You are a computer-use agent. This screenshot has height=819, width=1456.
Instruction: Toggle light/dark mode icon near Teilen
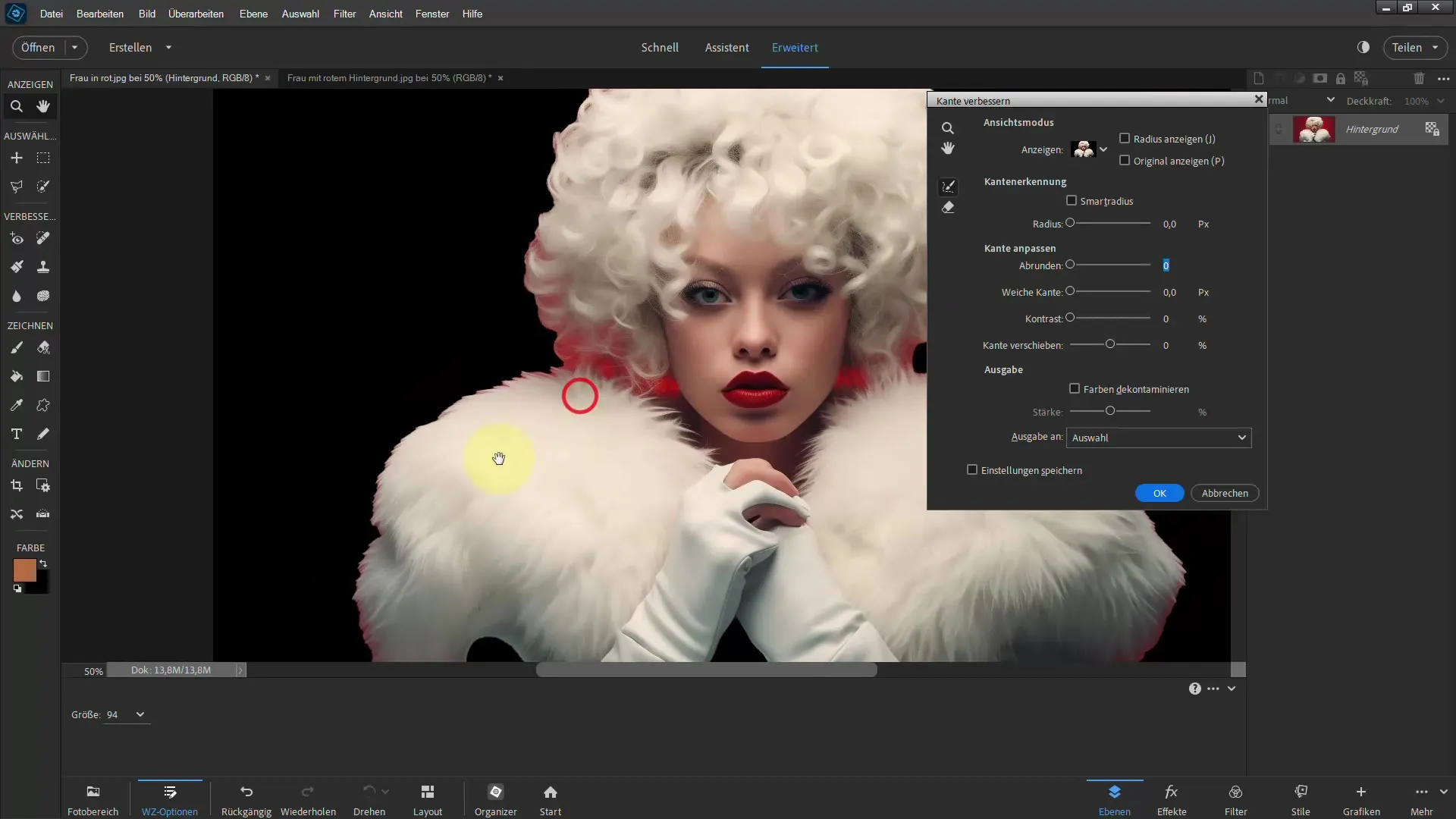click(x=1363, y=47)
